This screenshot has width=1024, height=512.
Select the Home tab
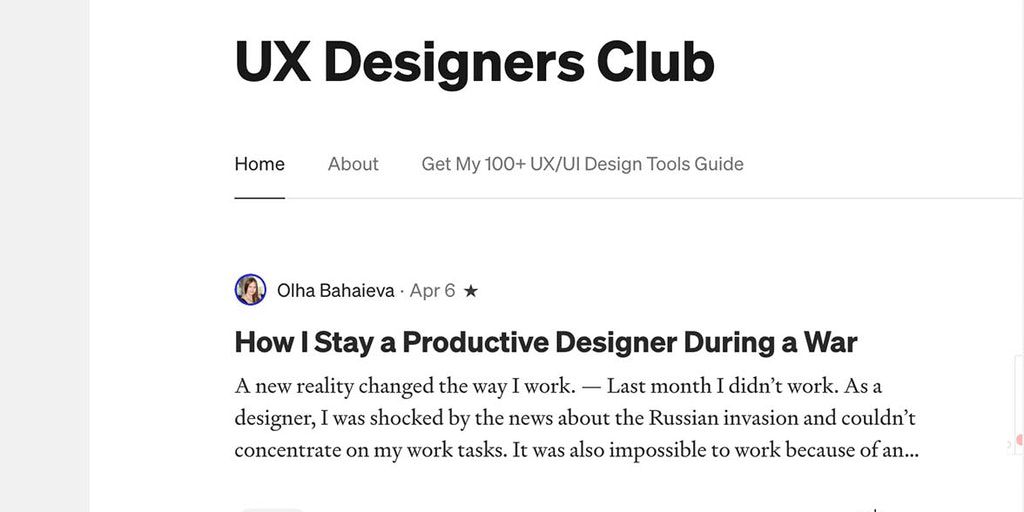tap(259, 164)
